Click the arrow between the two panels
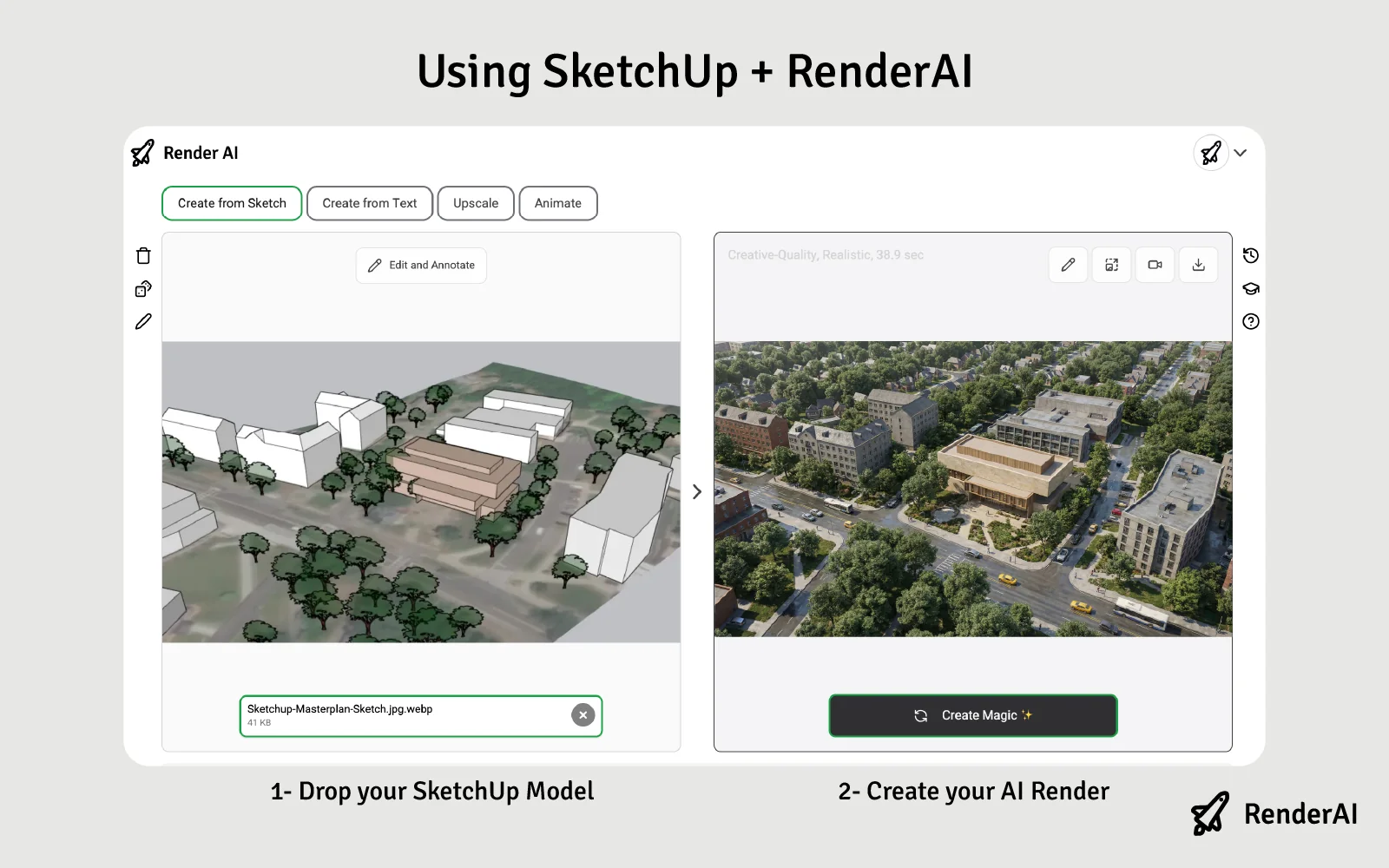The image size is (1389, 868). (x=697, y=492)
